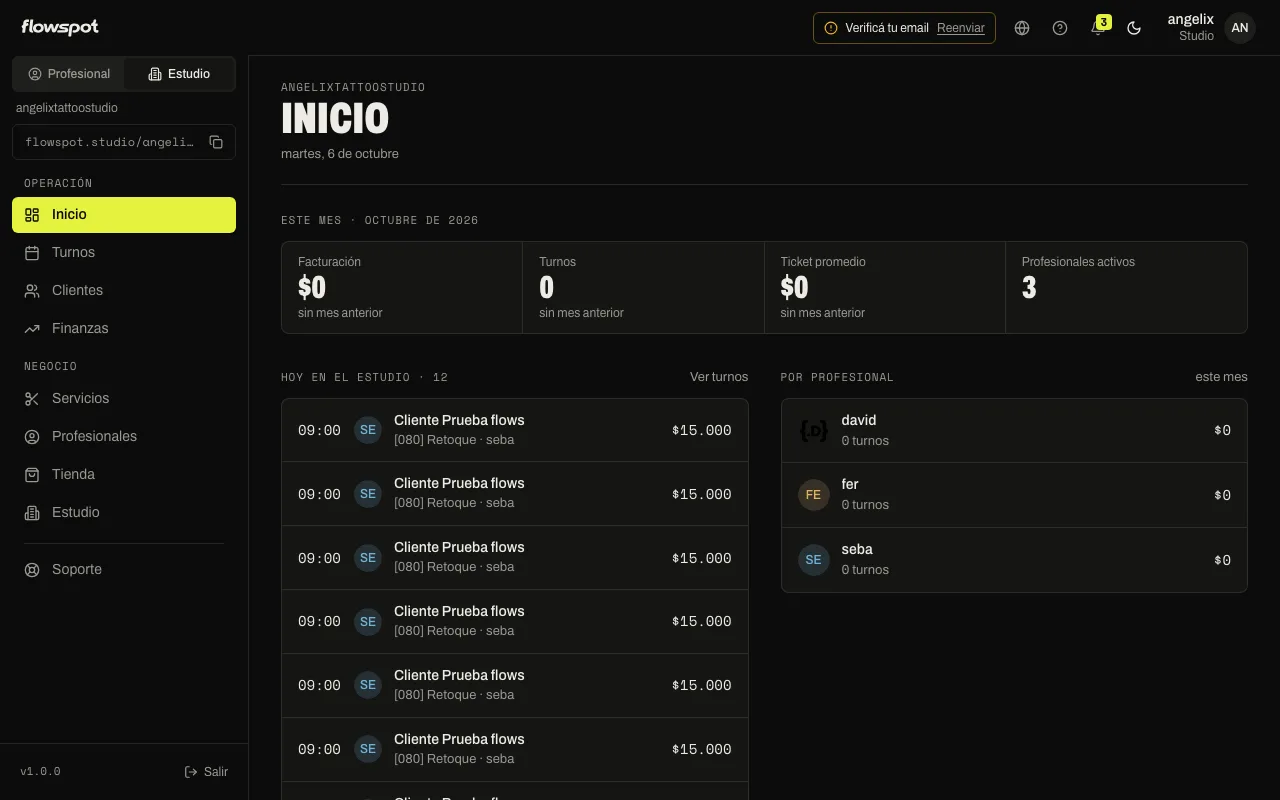Click 'angelixtattoostudio' name in sidebar
The image size is (1280, 800).
[x=67, y=108]
